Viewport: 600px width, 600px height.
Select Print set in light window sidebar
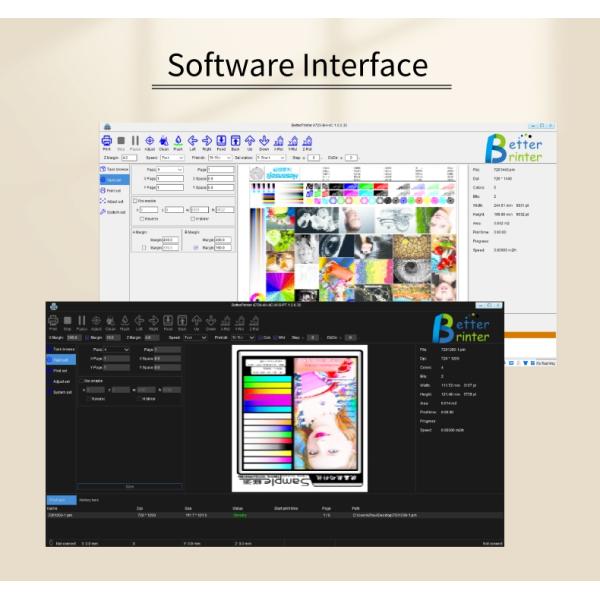[x=114, y=190]
